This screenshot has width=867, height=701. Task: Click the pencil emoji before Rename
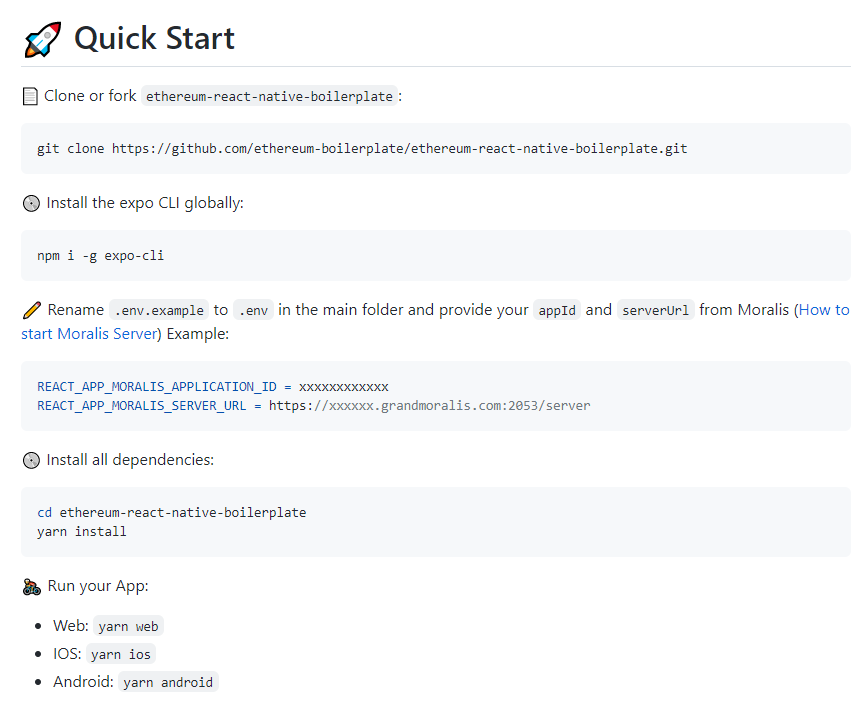(x=32, y=310)
